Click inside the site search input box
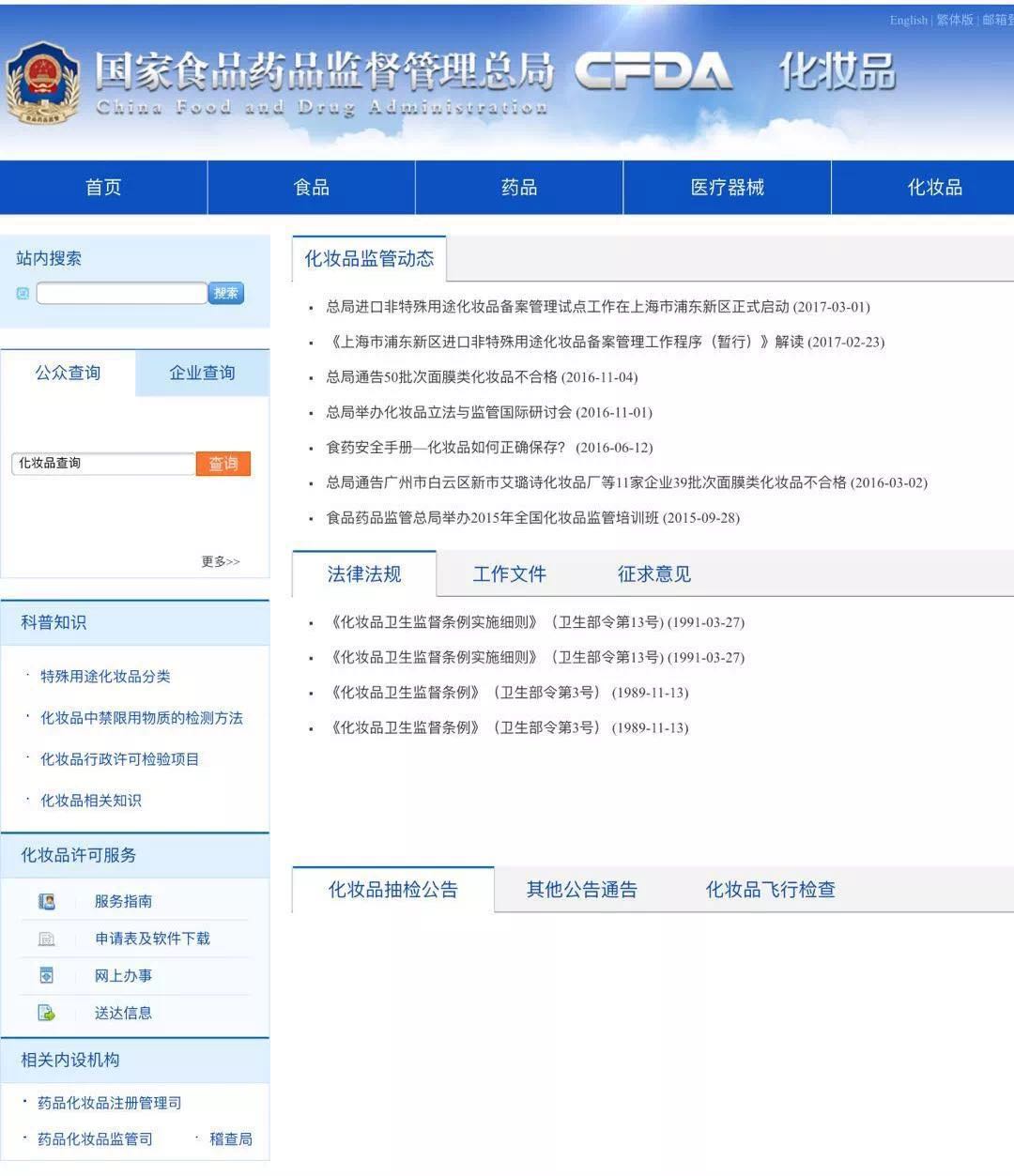Screen dimensions: 1014x1176 pos(120,294)
